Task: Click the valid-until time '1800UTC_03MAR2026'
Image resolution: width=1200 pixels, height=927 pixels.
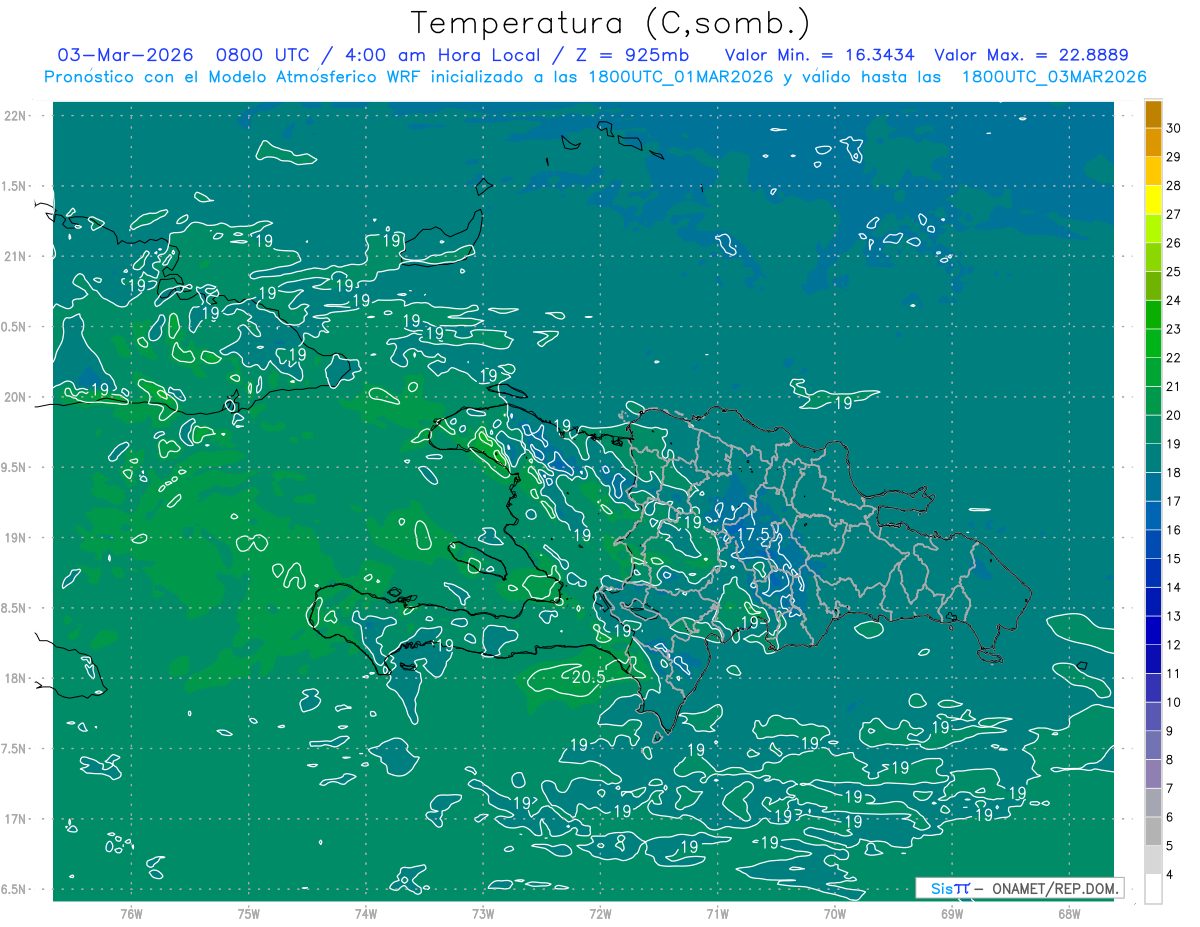Action: click(1054, 77)
